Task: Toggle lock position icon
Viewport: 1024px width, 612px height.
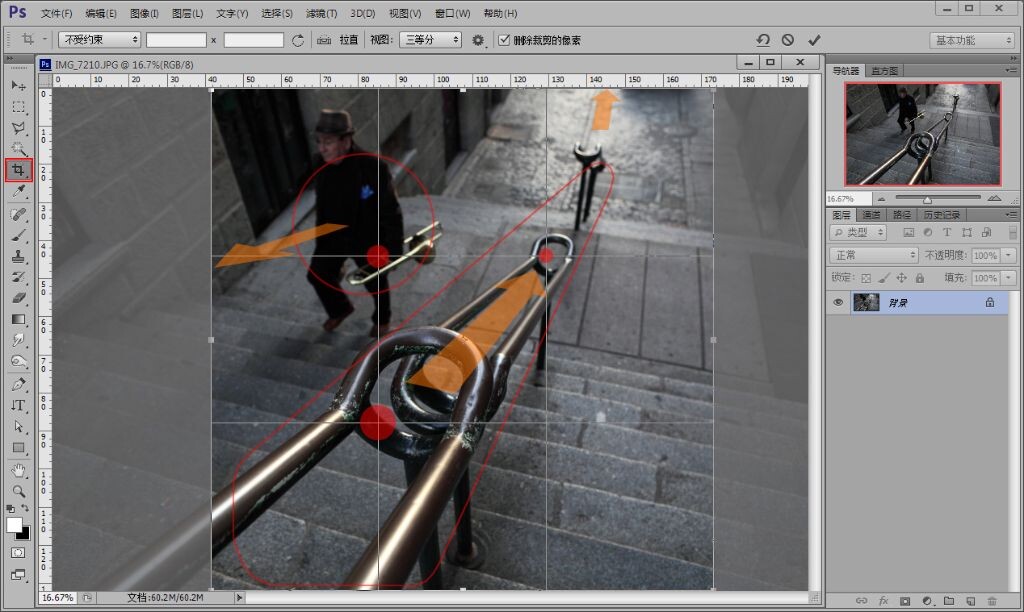Action: tap(901, 278)
